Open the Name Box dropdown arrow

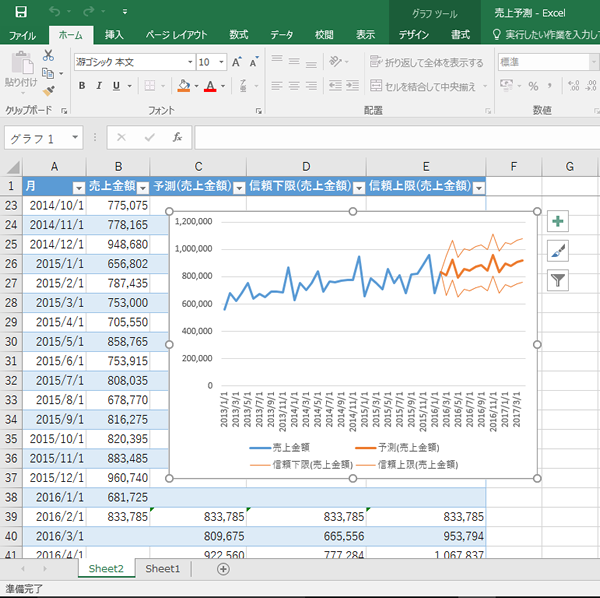click(x=75, y=137)
